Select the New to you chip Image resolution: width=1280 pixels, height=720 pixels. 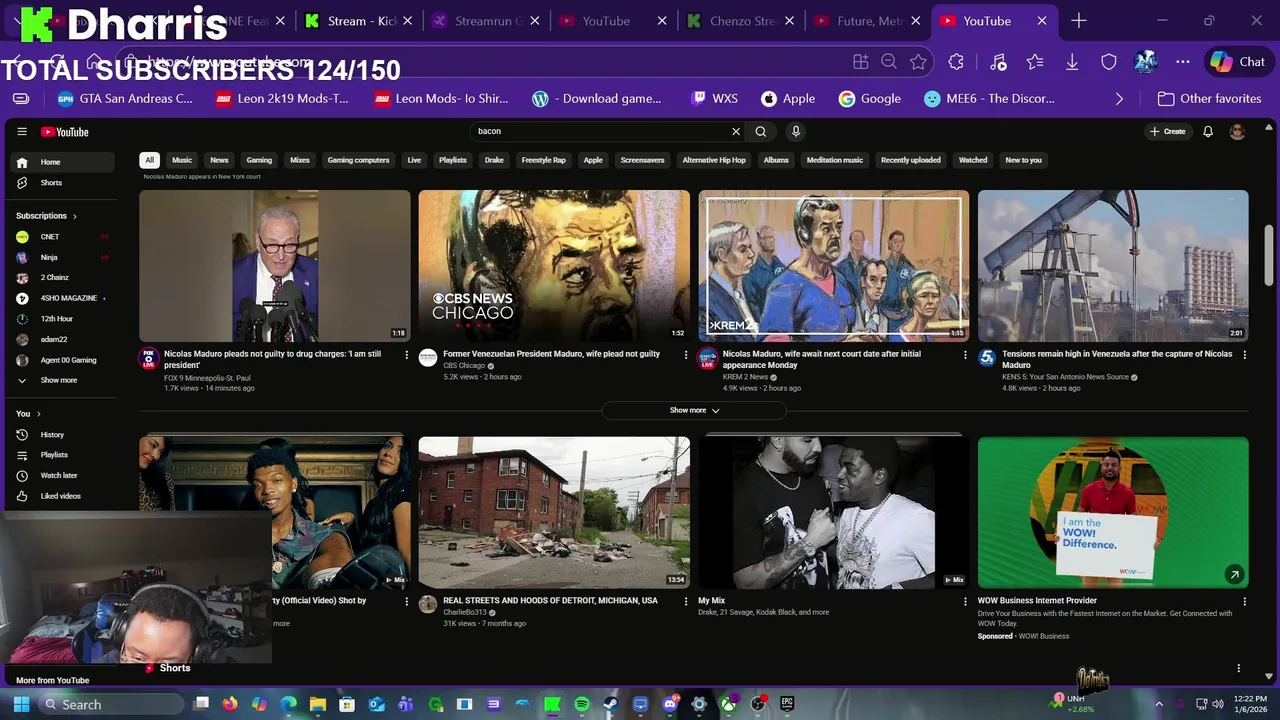[x=1023, y=160]
